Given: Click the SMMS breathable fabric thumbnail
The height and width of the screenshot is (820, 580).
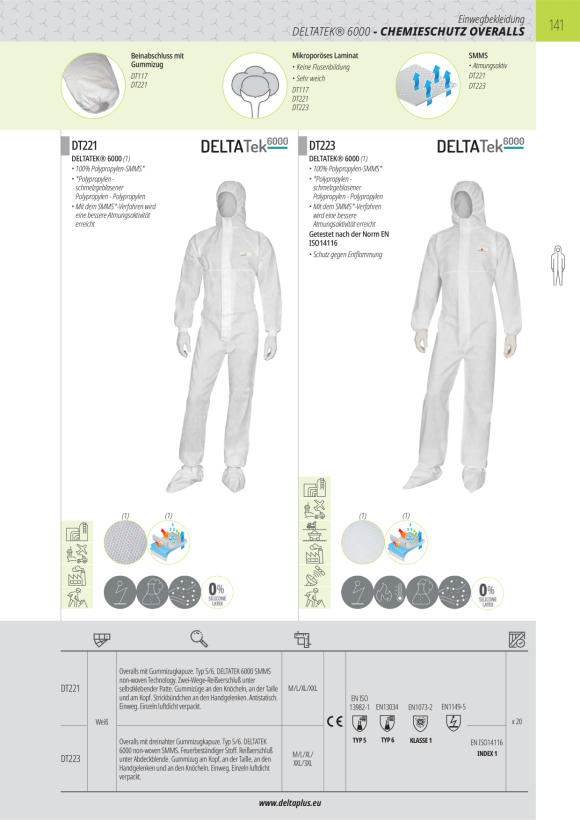Looking at the screenshot, I should tap(428, 85).
